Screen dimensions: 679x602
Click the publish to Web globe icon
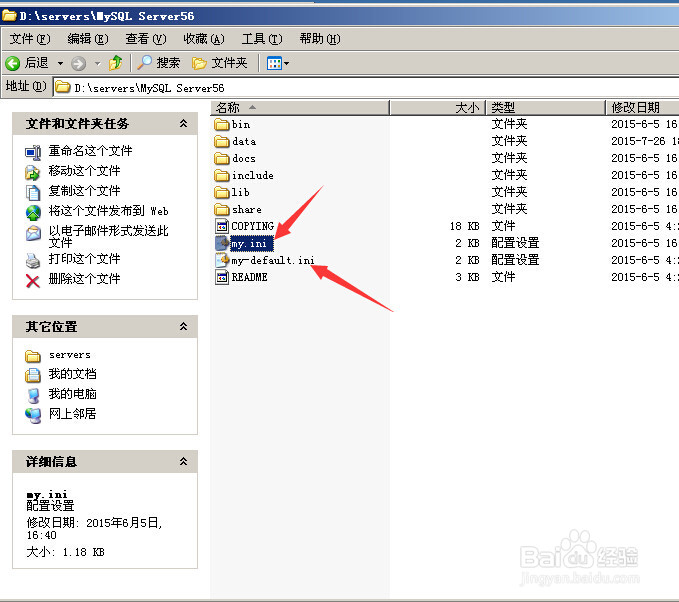33,212
